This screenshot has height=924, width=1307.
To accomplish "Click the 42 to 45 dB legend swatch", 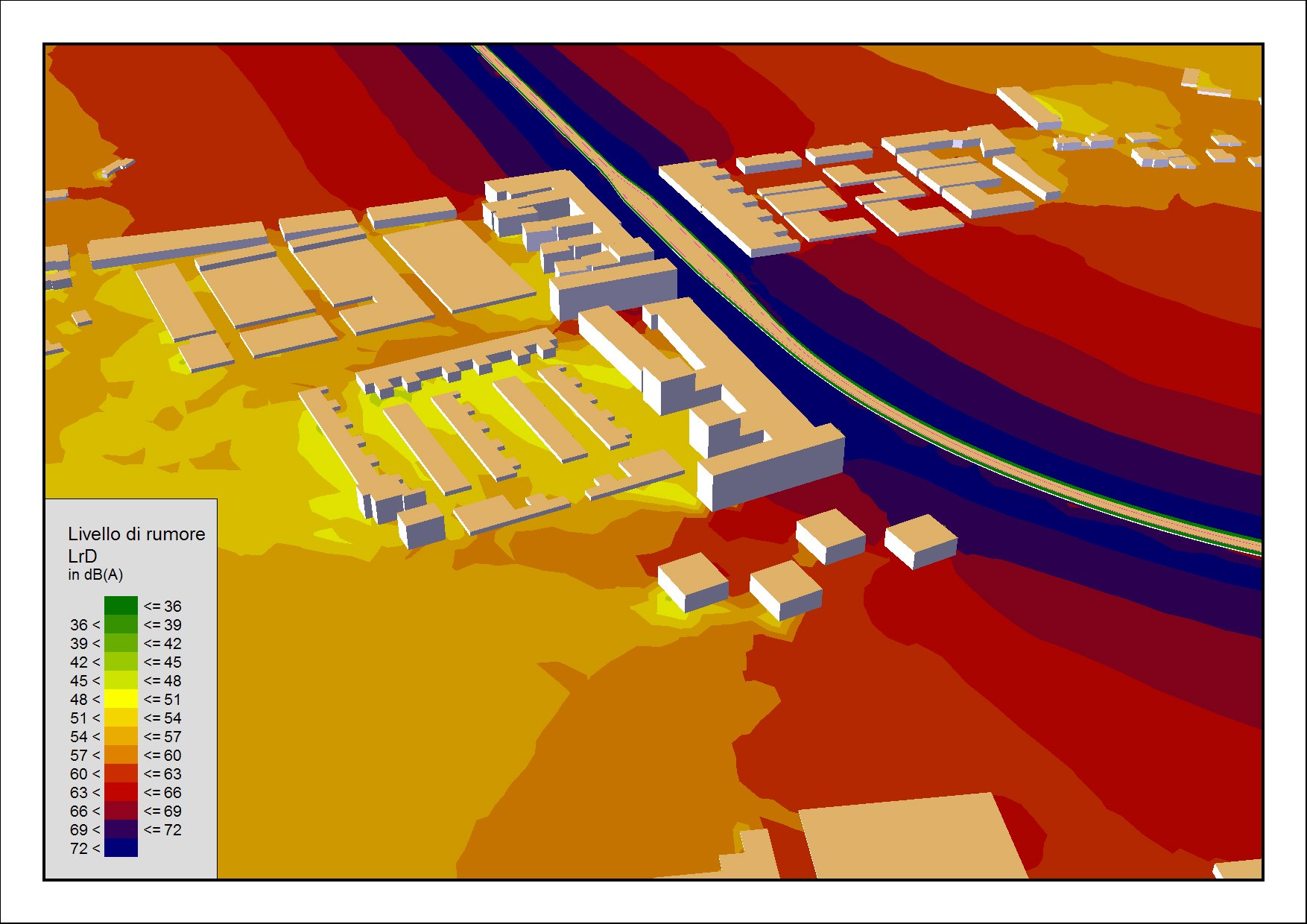I will (121, 661).
